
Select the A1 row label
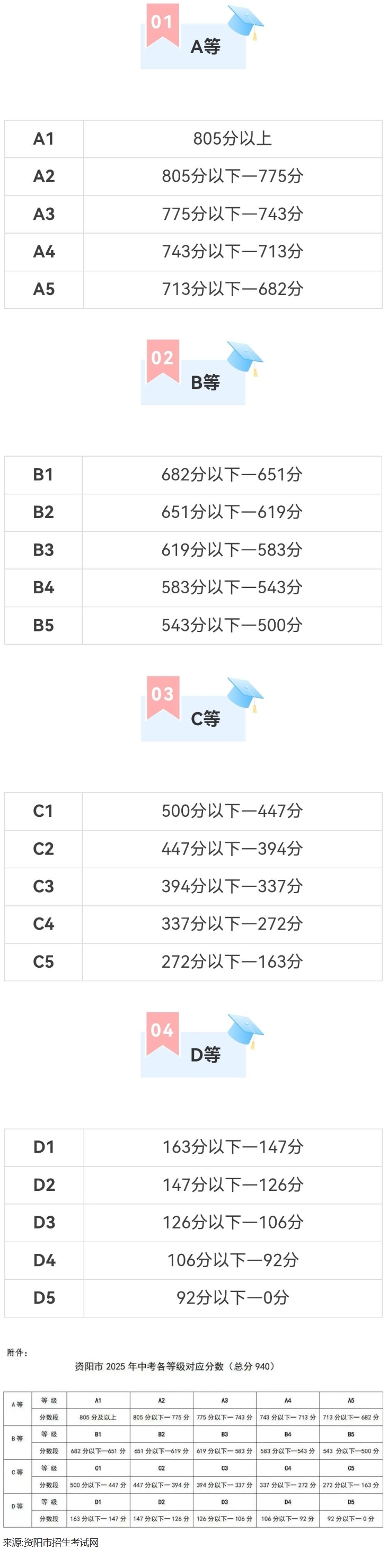click(x=44, y=139)
